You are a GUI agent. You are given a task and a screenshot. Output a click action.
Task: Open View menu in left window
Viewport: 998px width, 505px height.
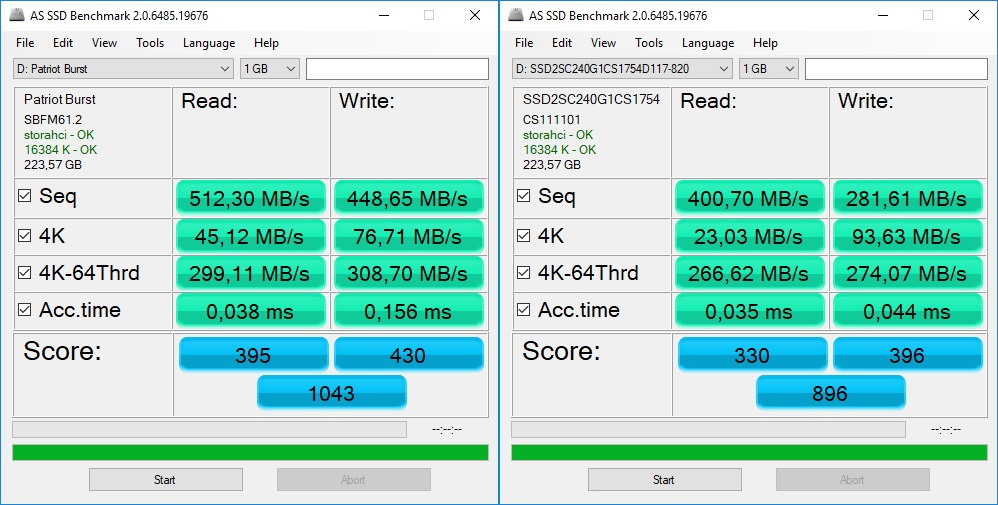click(104, 43)
